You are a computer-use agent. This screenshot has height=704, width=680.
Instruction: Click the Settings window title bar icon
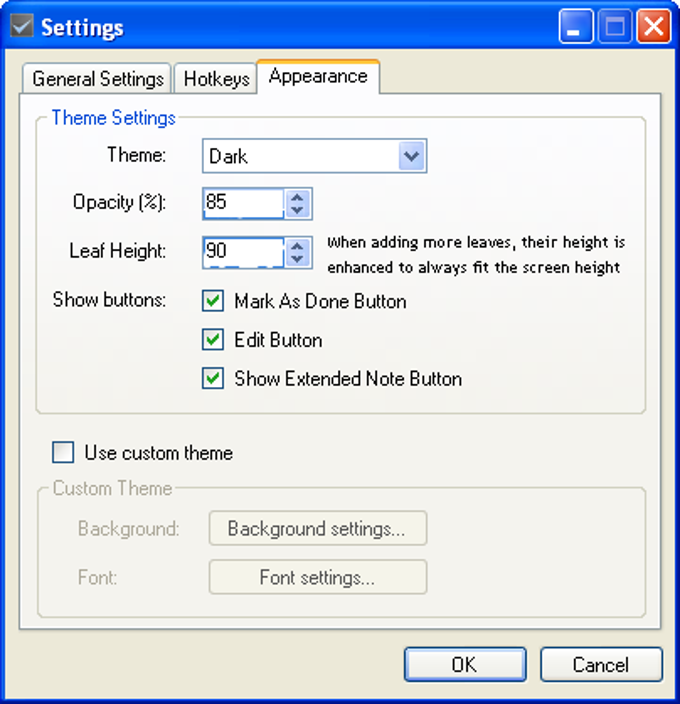pos(22,26)
